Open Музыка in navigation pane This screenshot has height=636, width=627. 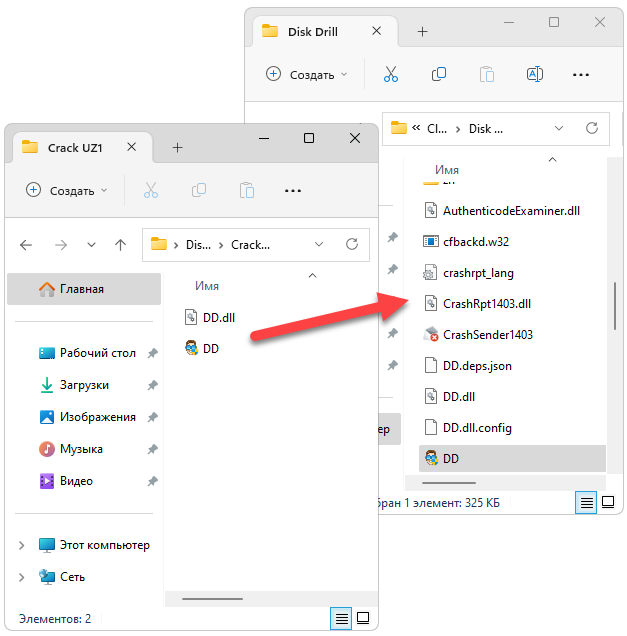(71, 449)
